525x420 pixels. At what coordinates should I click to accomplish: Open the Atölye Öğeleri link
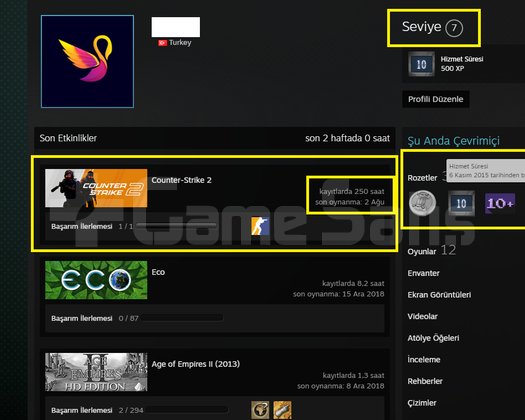point(433,338)
